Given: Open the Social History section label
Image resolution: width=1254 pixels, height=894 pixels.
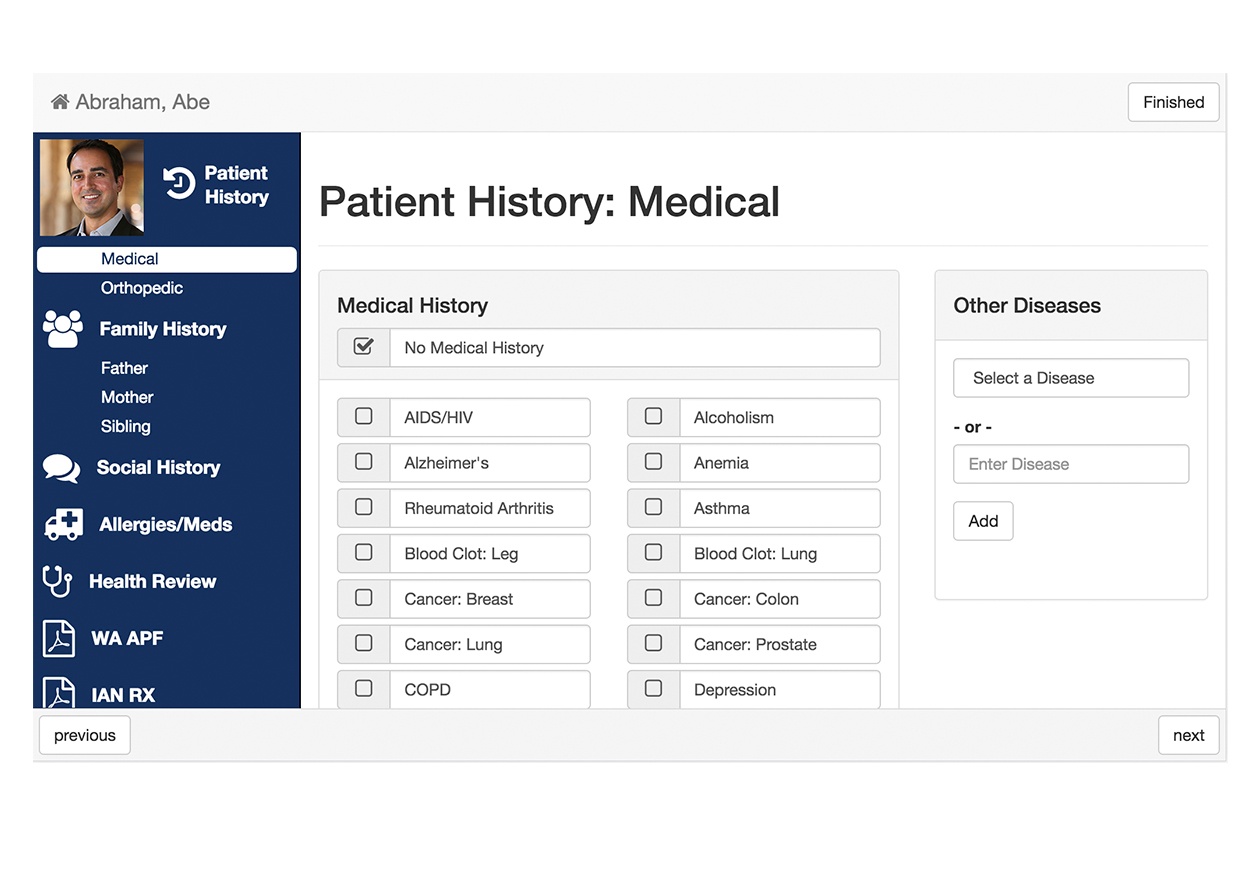Looking at the screenshot, I should coord(158,467).
